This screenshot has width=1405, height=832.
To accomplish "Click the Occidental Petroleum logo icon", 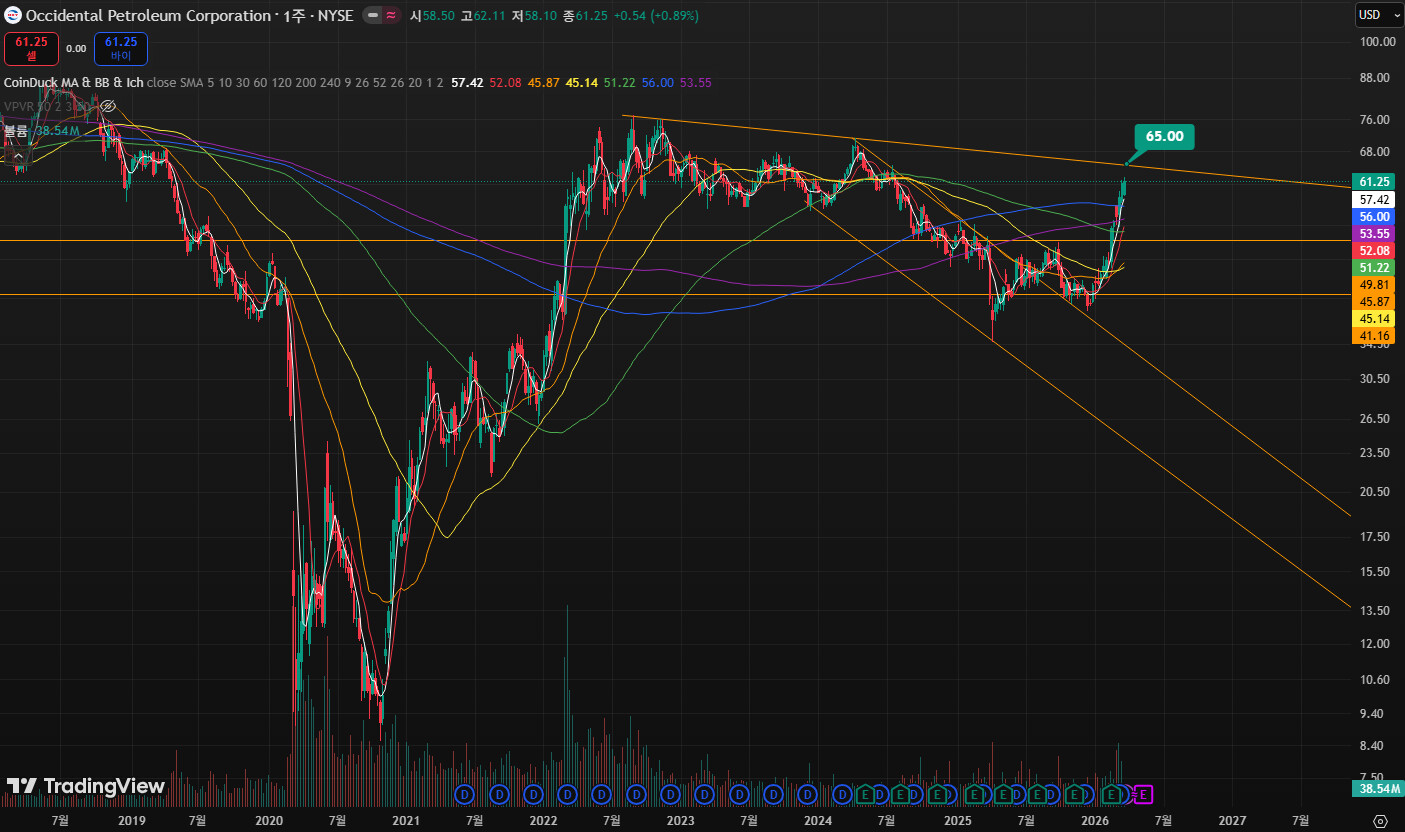I will [13, 16].
